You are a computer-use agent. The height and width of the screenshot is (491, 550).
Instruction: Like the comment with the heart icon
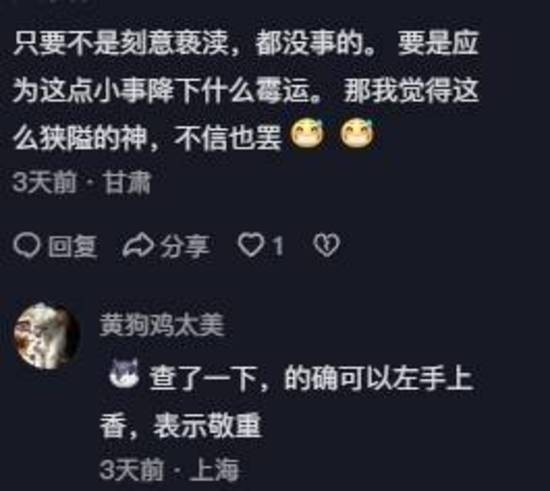click(250, 245)
